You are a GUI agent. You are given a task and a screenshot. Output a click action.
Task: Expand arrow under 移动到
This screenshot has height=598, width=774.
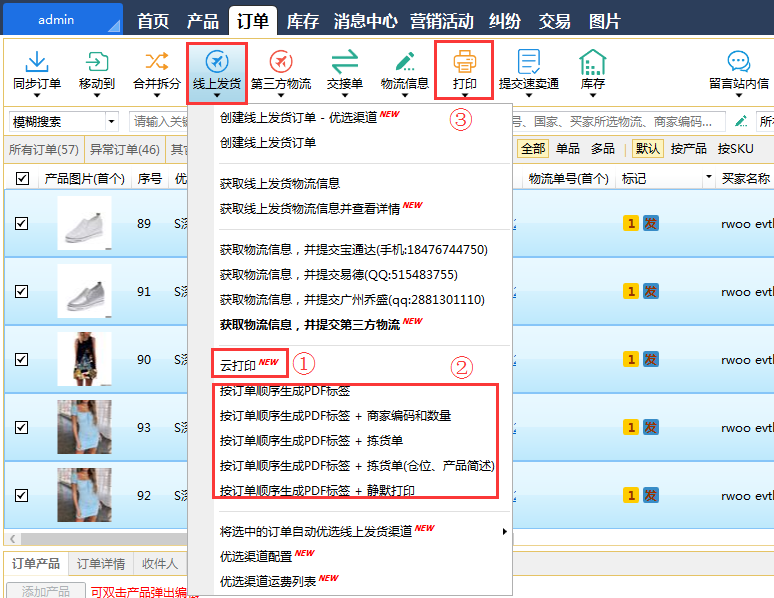97,96
